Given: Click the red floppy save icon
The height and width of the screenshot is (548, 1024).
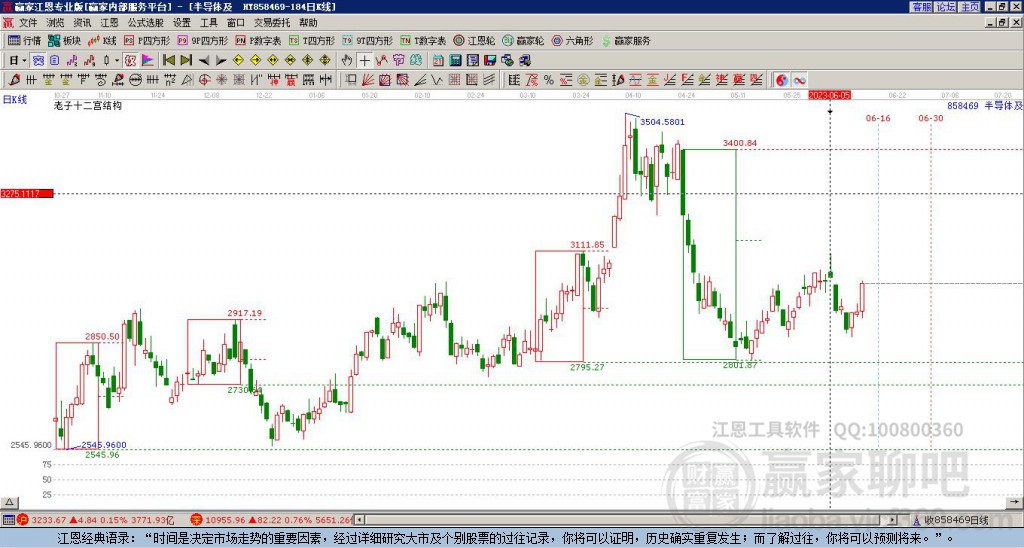Looking at the screenshot, I should click(490, 60).
